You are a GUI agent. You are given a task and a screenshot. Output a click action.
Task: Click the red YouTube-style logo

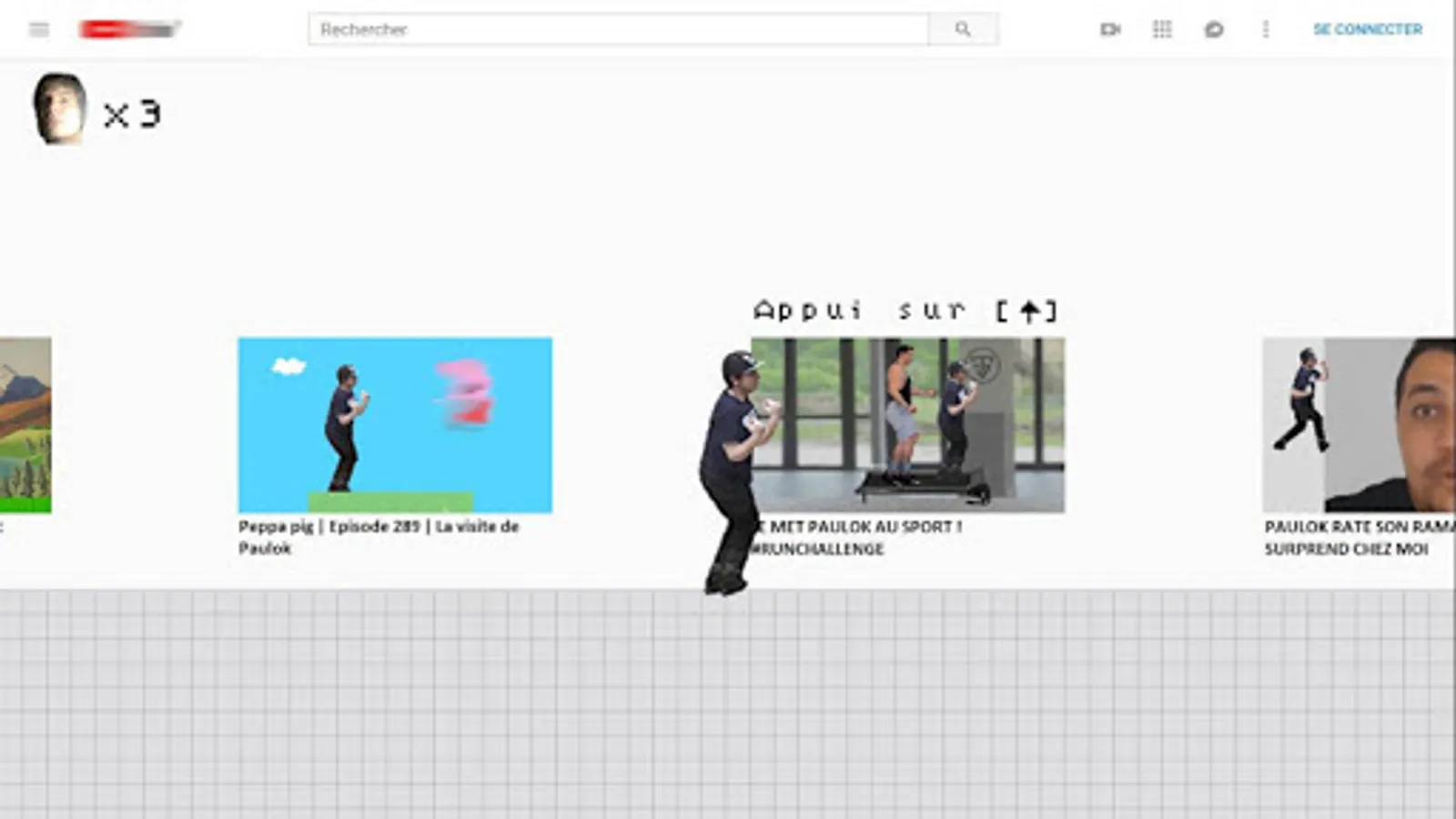(130, 29)
